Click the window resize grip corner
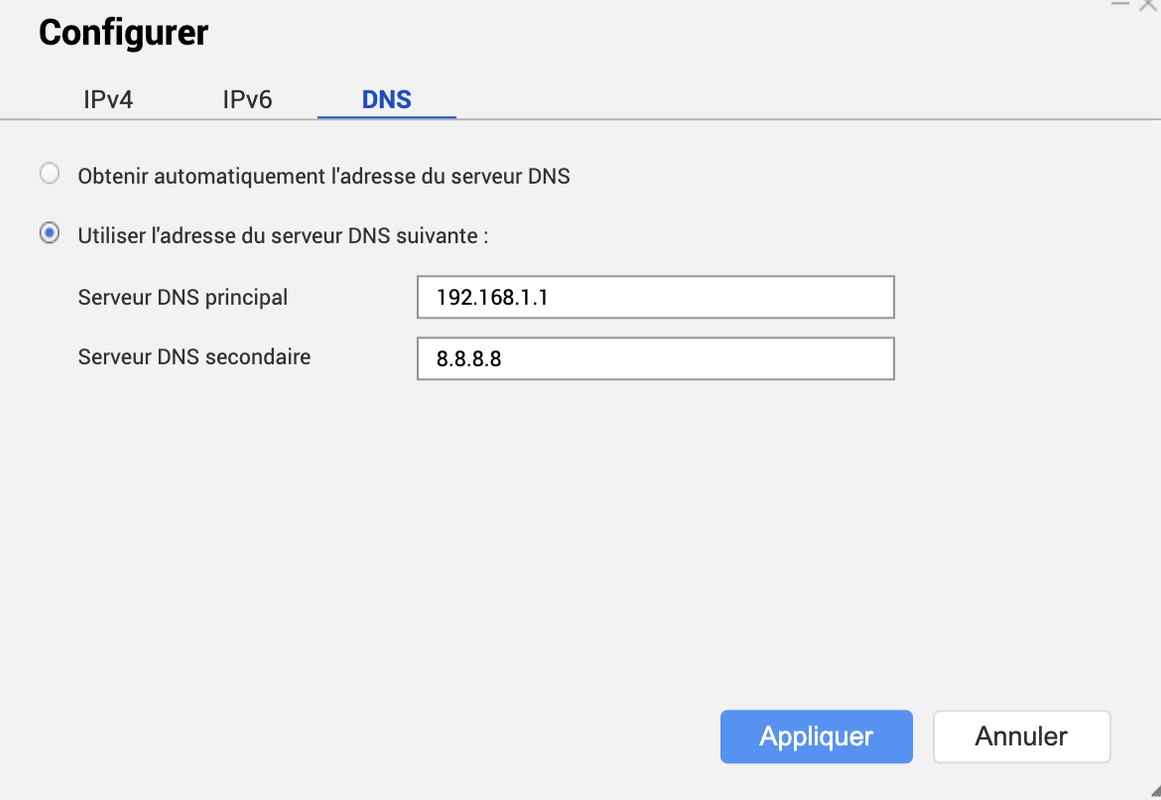 1155,793
